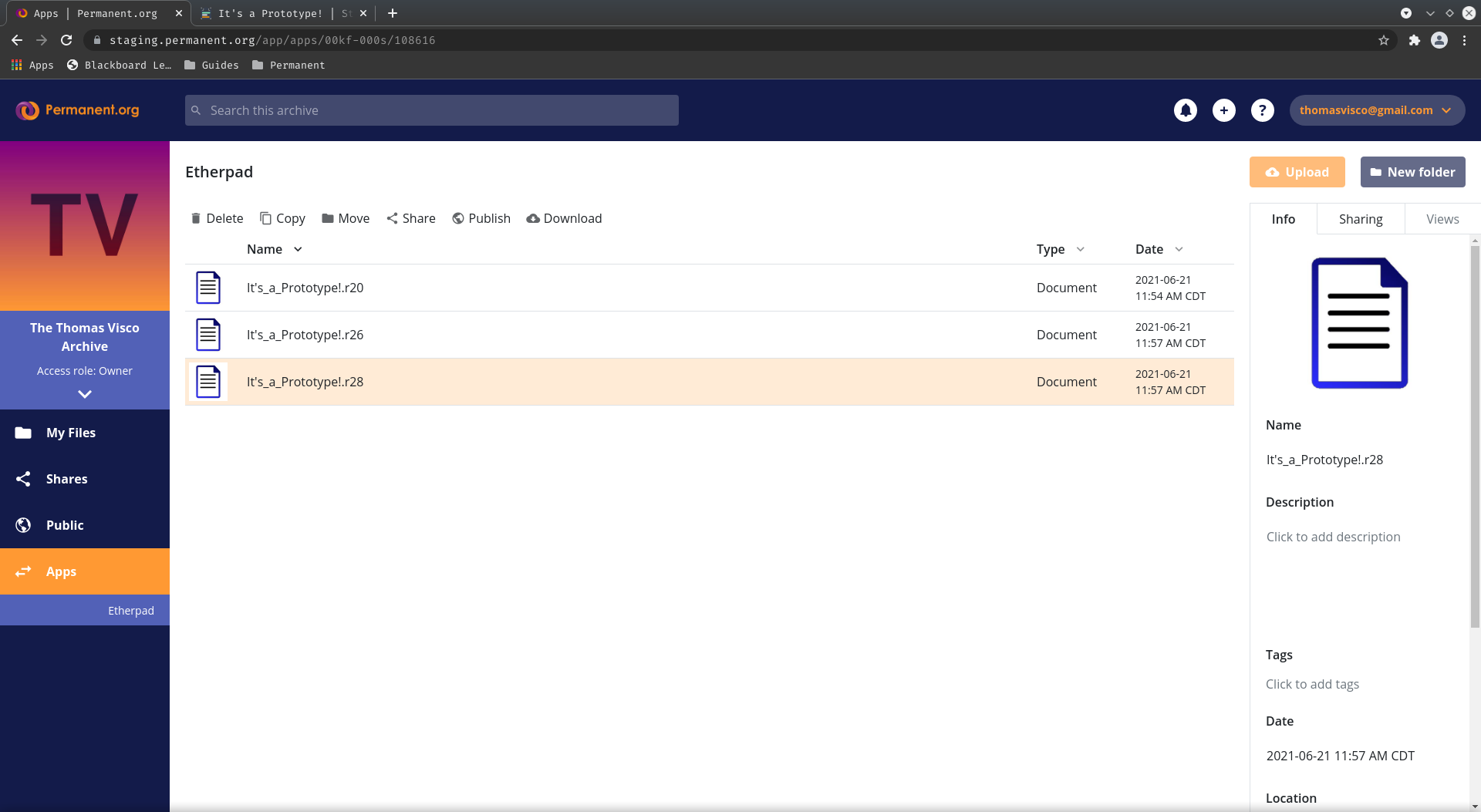Click The Thomas Visco Archive title
The image size is (1481, 812).
pos(85,337)
